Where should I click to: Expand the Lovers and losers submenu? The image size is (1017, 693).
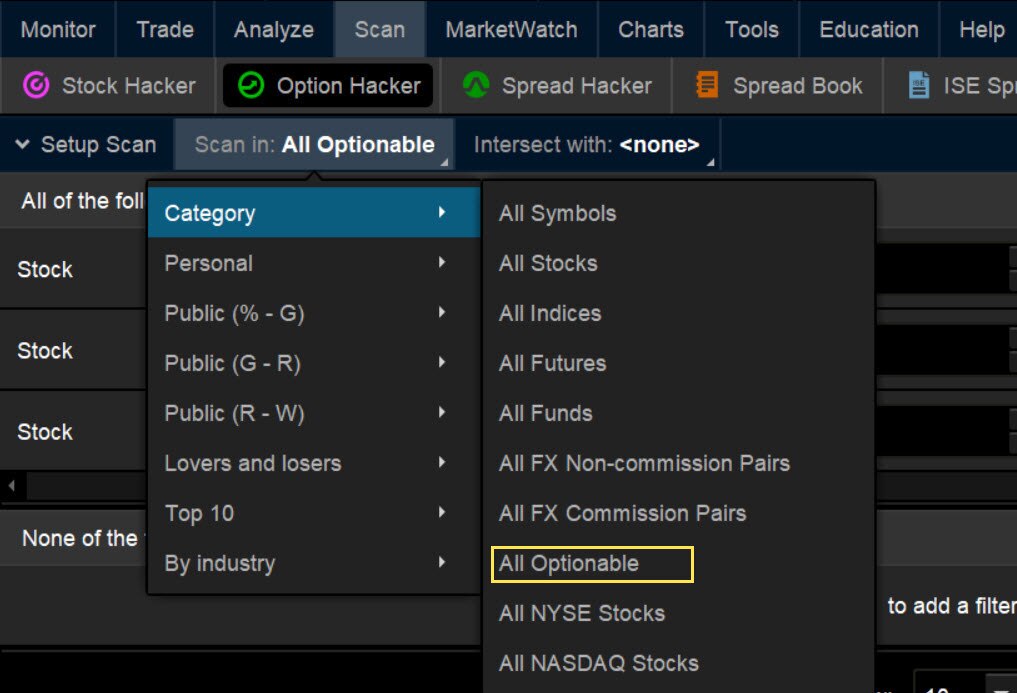[314, 463]
